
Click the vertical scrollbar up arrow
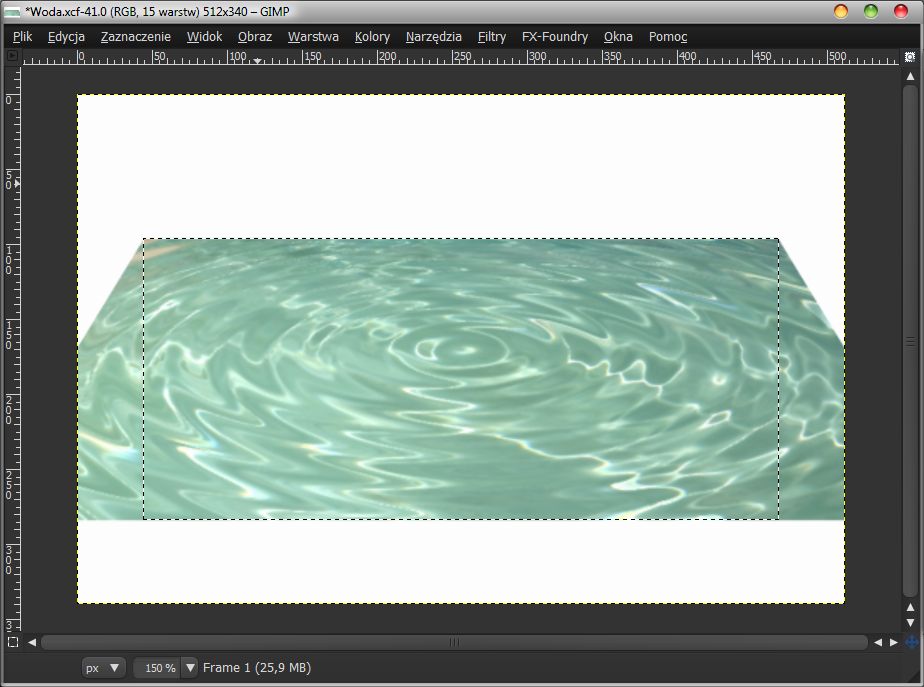(910, 76)
